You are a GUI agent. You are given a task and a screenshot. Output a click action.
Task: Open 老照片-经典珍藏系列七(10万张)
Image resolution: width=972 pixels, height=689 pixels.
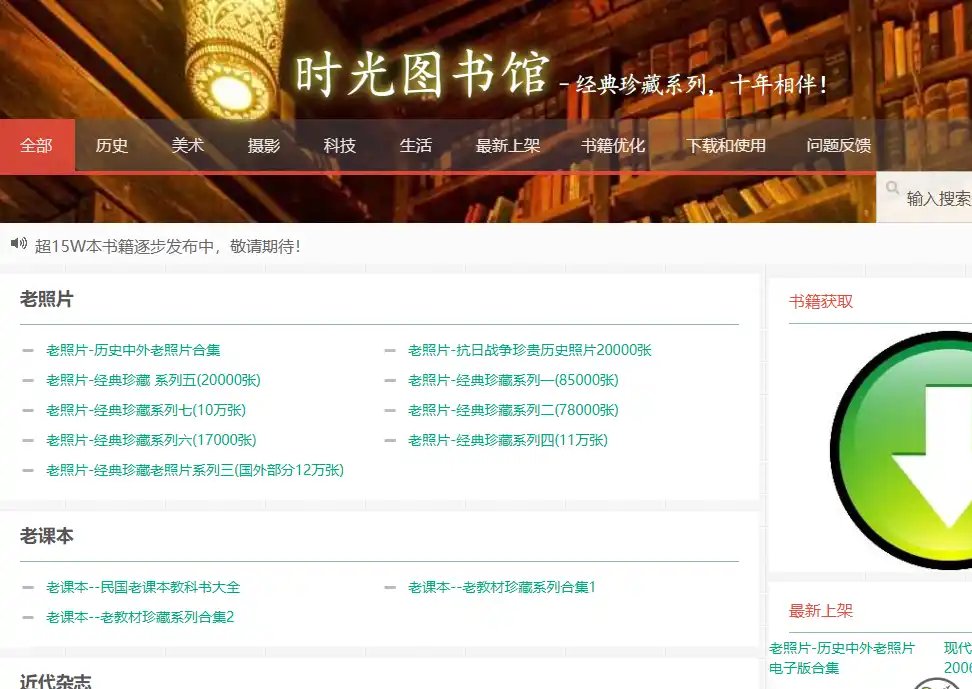[x=146, y=410]
